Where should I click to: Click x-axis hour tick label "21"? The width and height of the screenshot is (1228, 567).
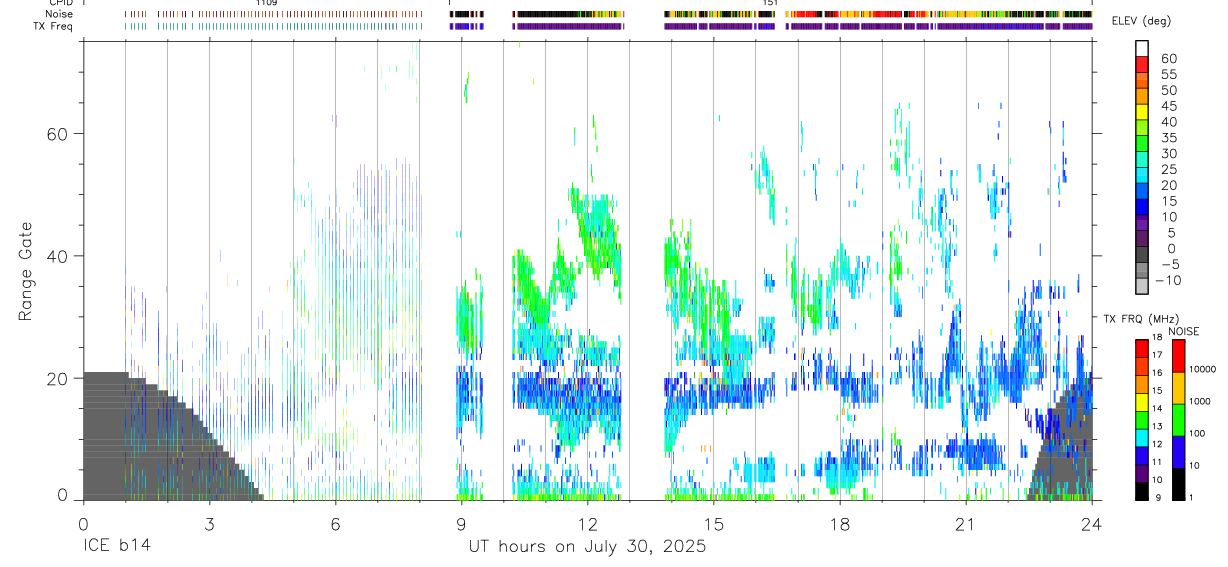pyautogui.click(x=966, y=524)
